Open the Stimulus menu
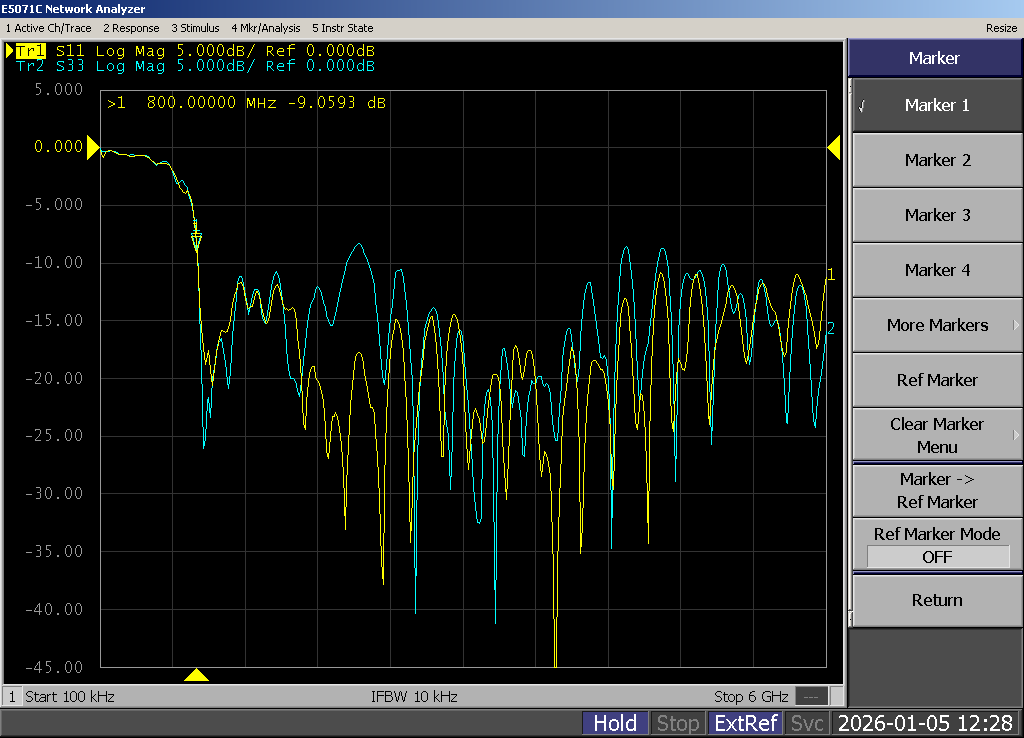1024x738 pixels. (195, 28)
